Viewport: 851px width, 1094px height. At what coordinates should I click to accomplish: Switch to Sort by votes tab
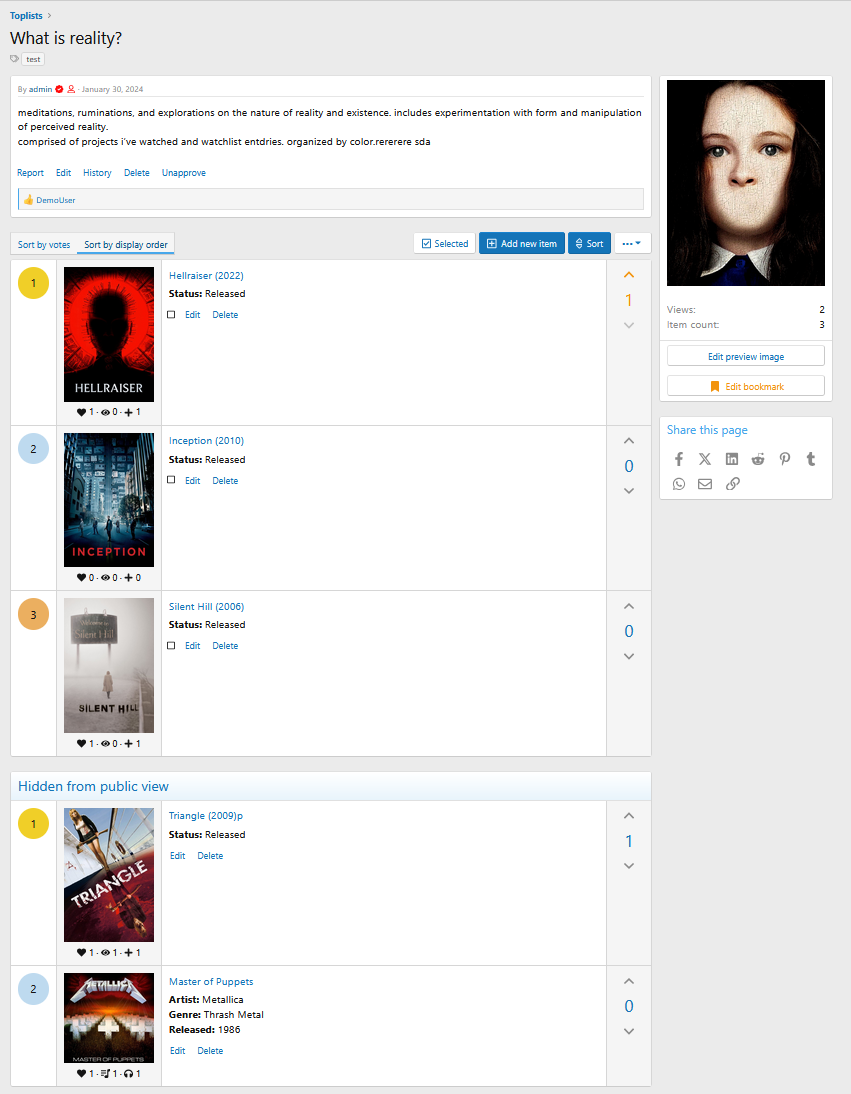click(44, 245)
